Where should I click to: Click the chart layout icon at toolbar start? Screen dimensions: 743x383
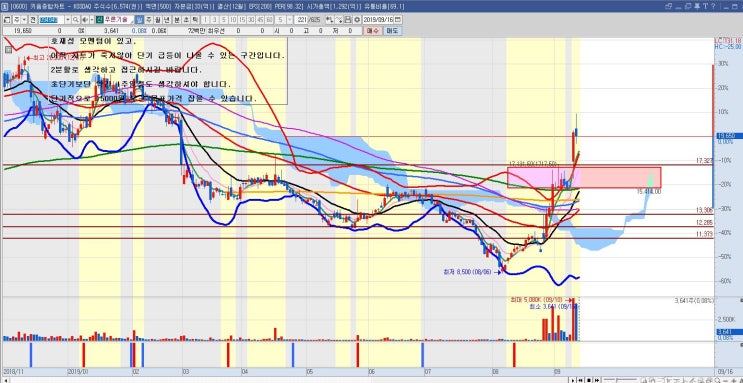(x=6, y=20)
